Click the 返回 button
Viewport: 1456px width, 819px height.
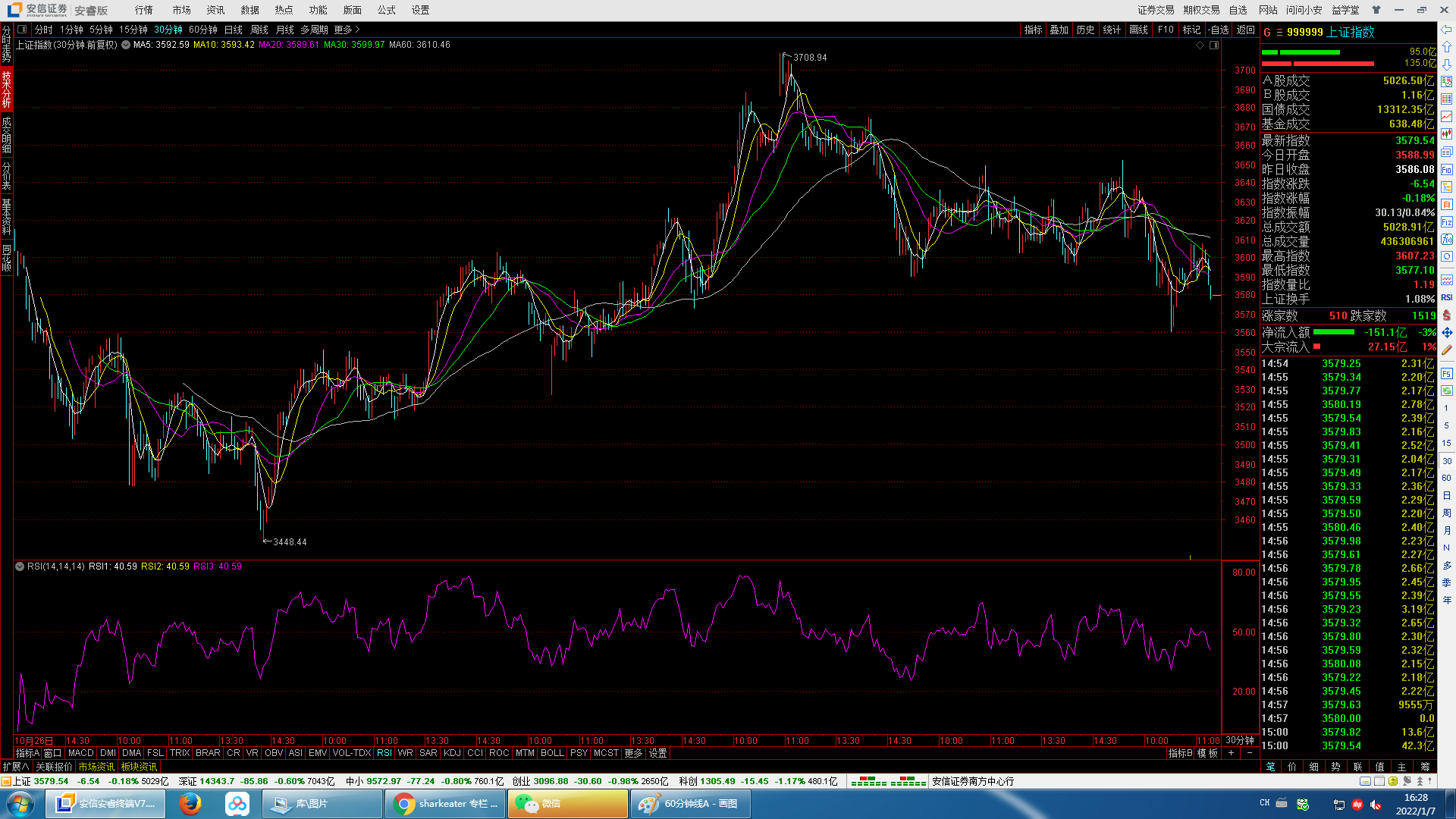click(x=1246, y=30)
